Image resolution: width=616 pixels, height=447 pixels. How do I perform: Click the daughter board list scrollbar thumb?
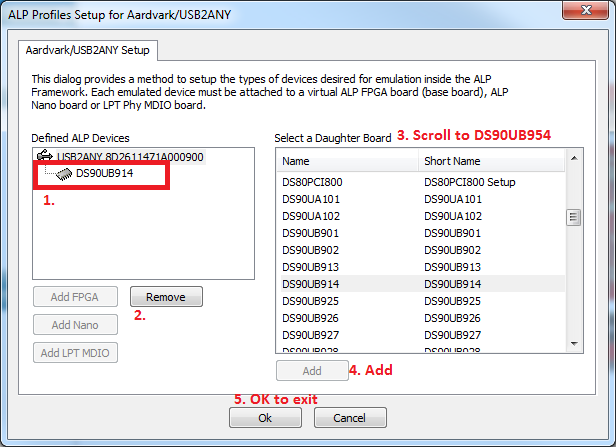(x=573, y=218)
